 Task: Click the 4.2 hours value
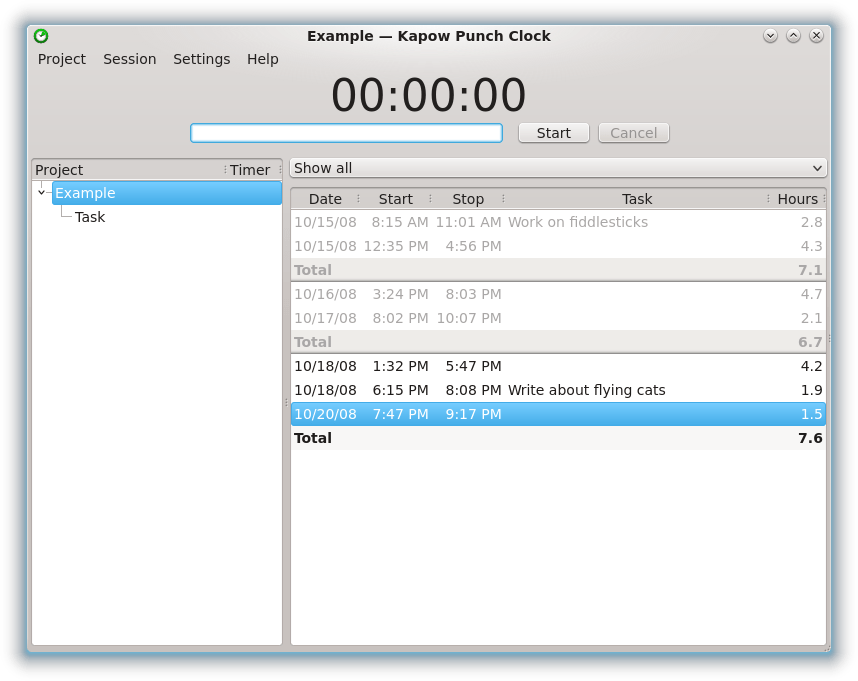click(811, 366)
